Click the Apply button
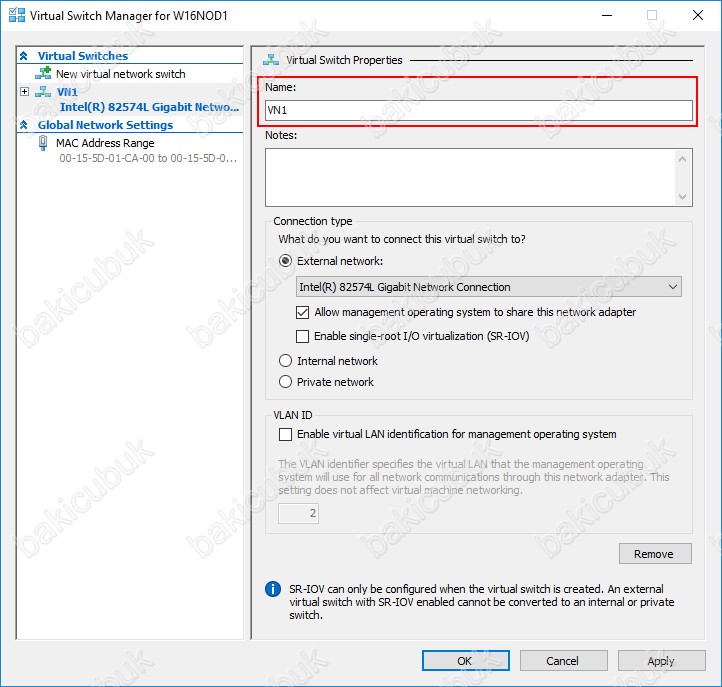 [662, 661]
